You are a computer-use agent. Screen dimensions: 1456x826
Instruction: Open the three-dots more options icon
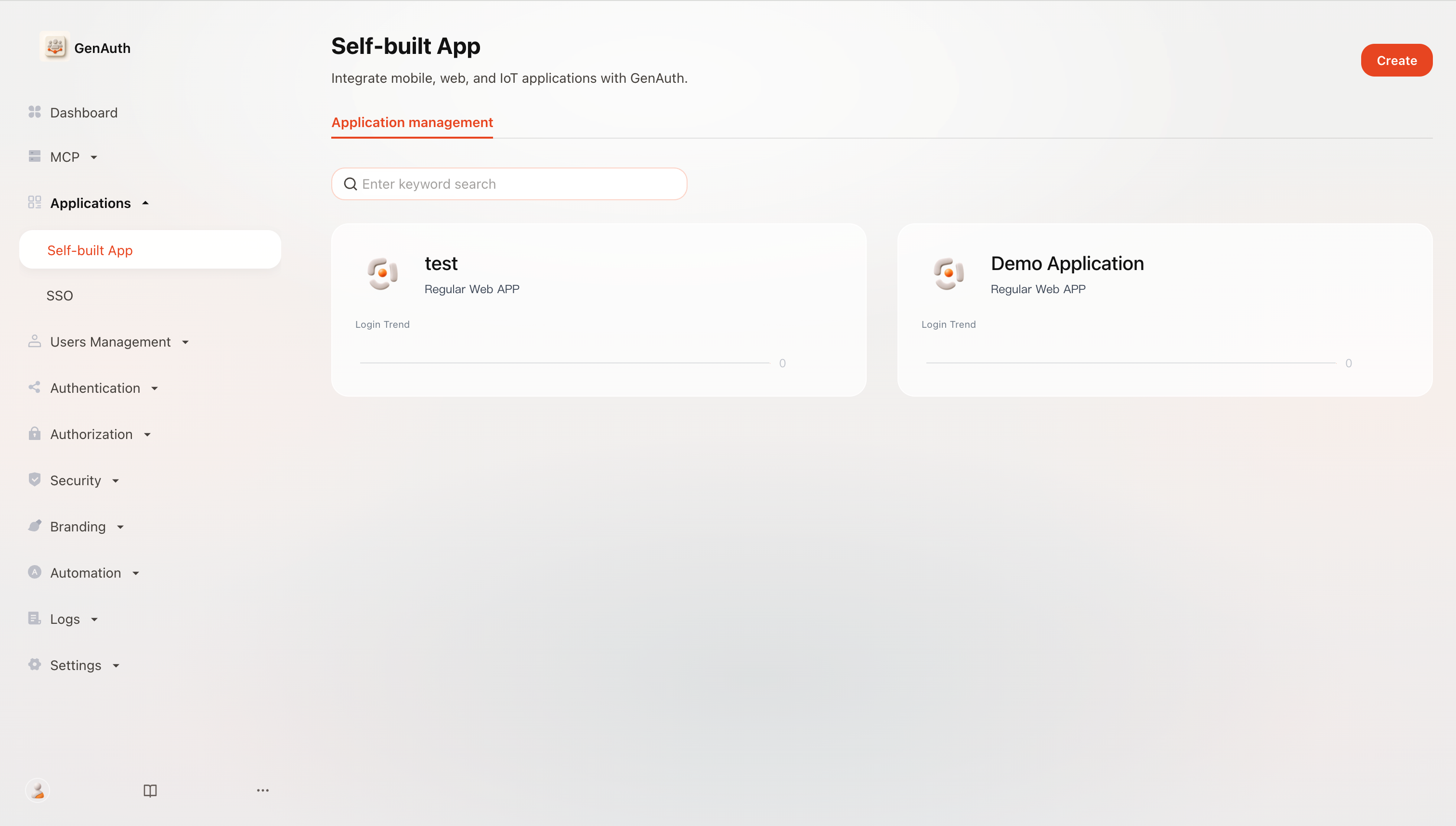click(x=263, y=790)
